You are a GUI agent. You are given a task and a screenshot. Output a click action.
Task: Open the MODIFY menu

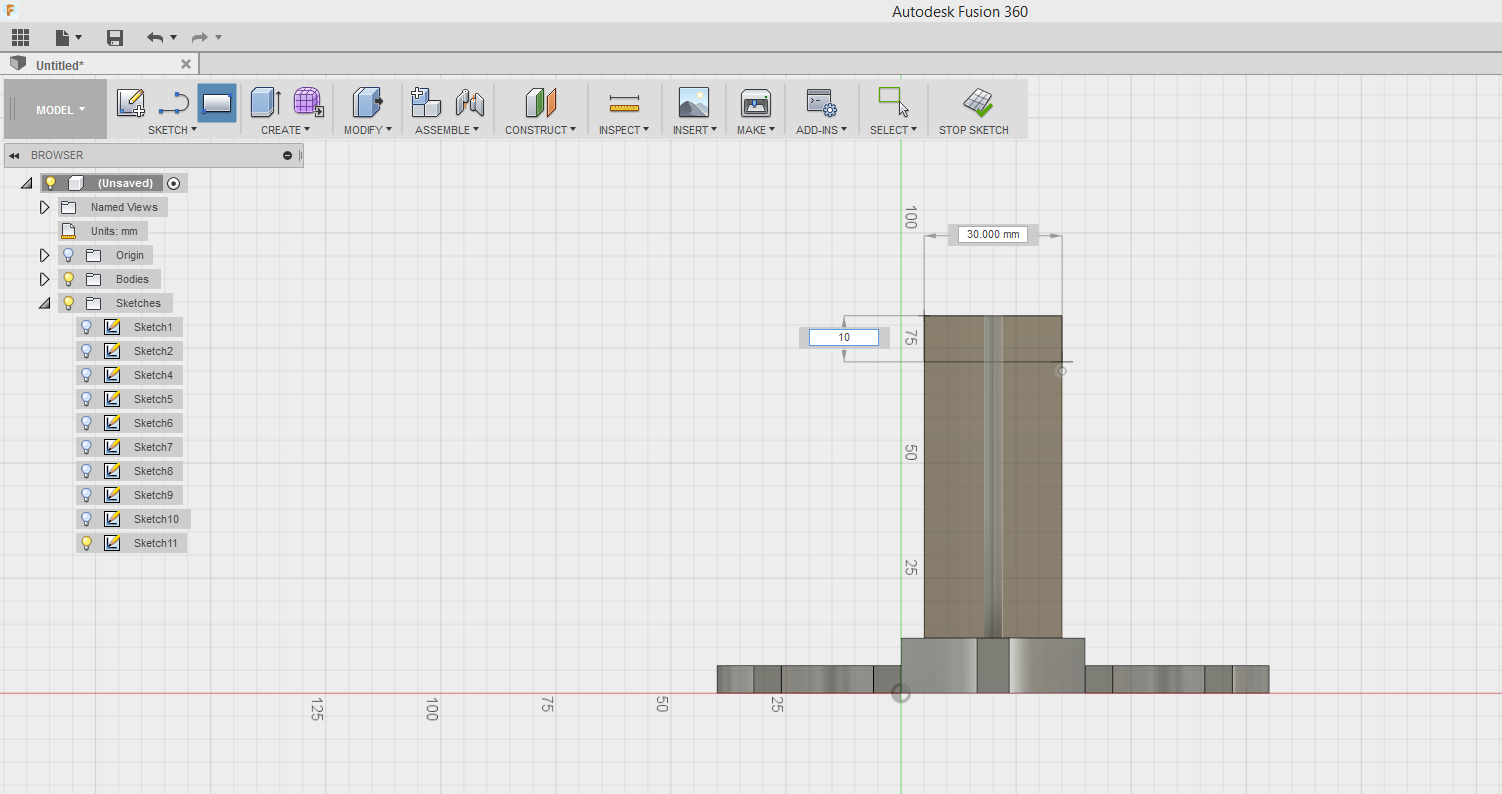click(x=367, y=130)
